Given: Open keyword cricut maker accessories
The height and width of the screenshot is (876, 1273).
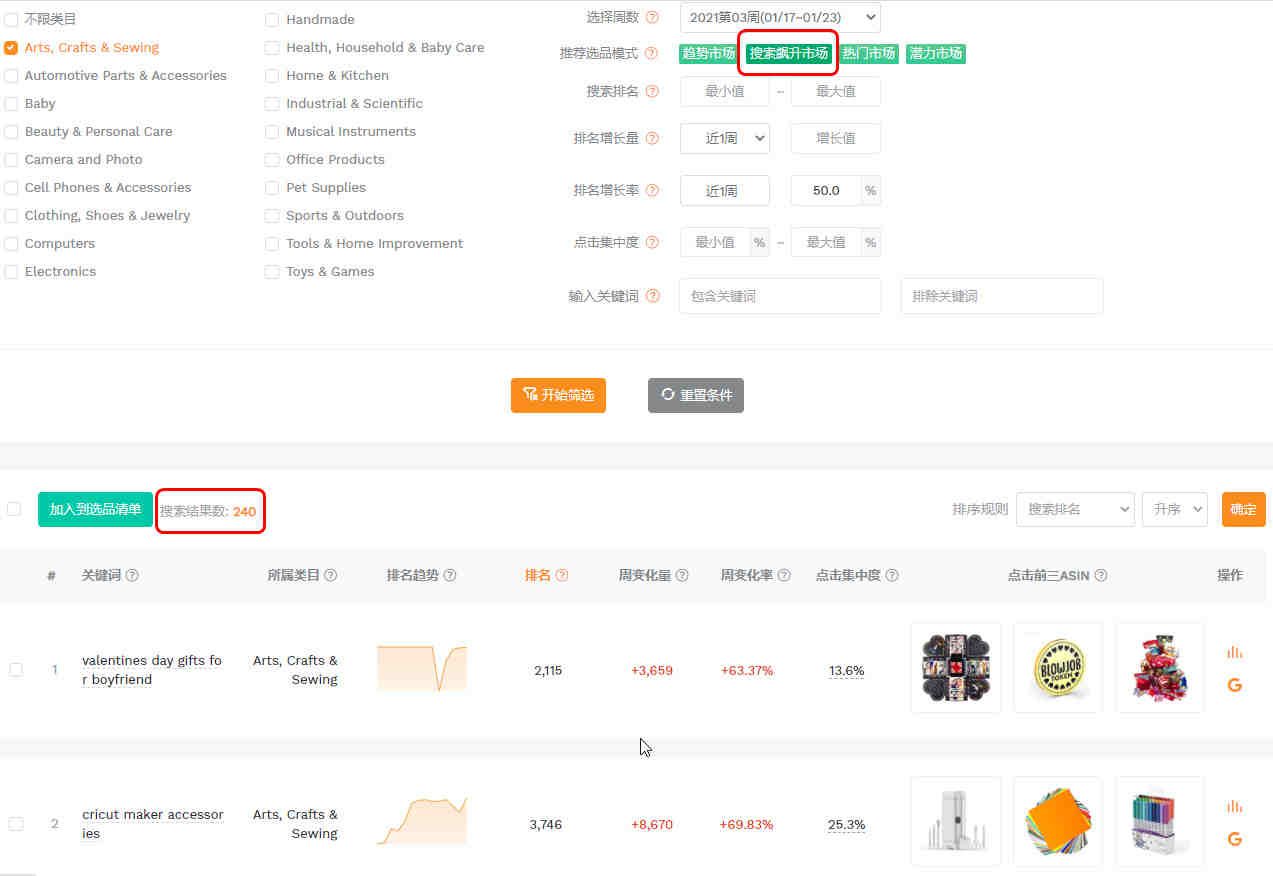Looking at the screenshot, I should click(x=153, y=824).
